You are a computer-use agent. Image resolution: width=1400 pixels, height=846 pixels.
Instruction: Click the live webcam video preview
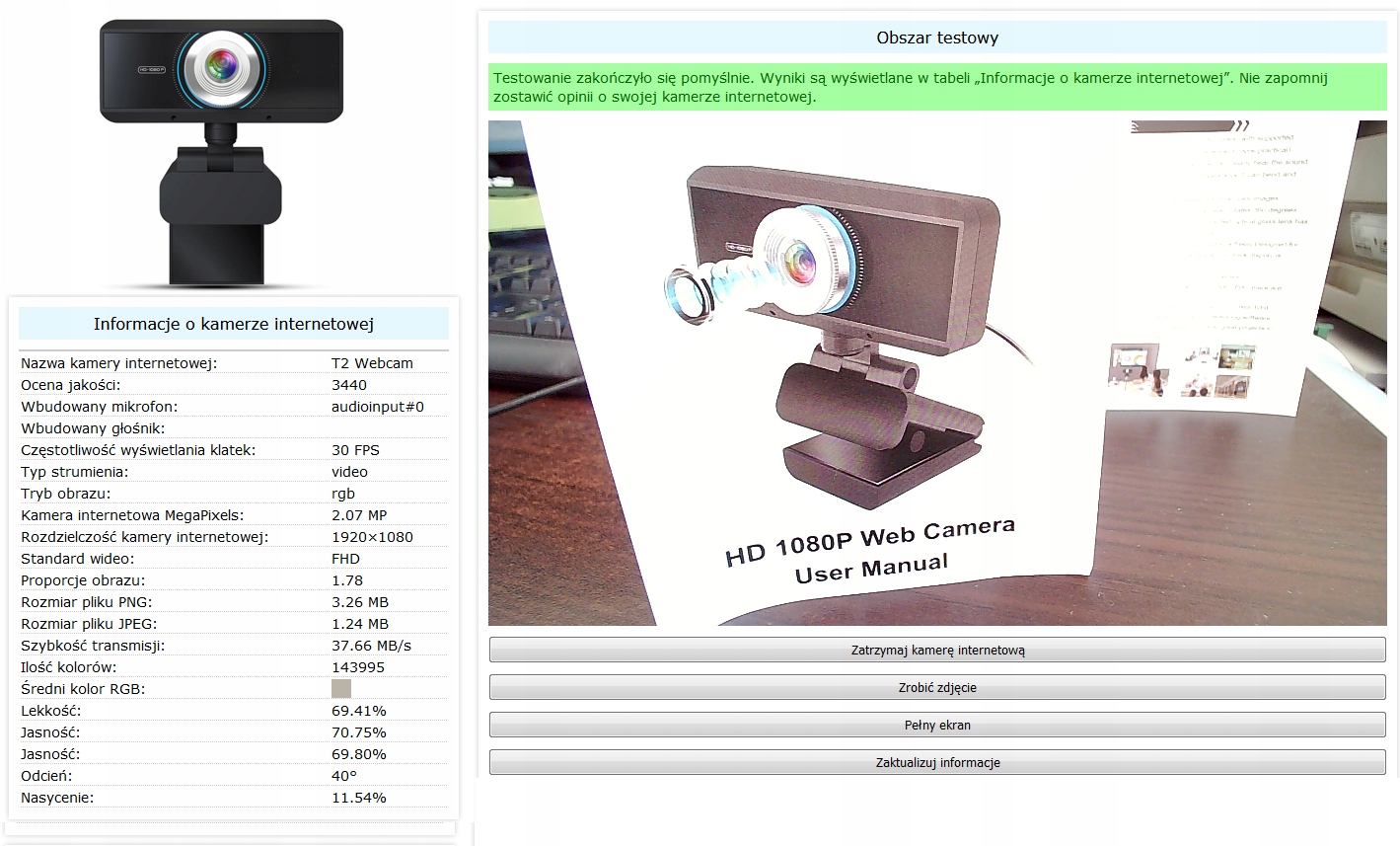[937, 373]
